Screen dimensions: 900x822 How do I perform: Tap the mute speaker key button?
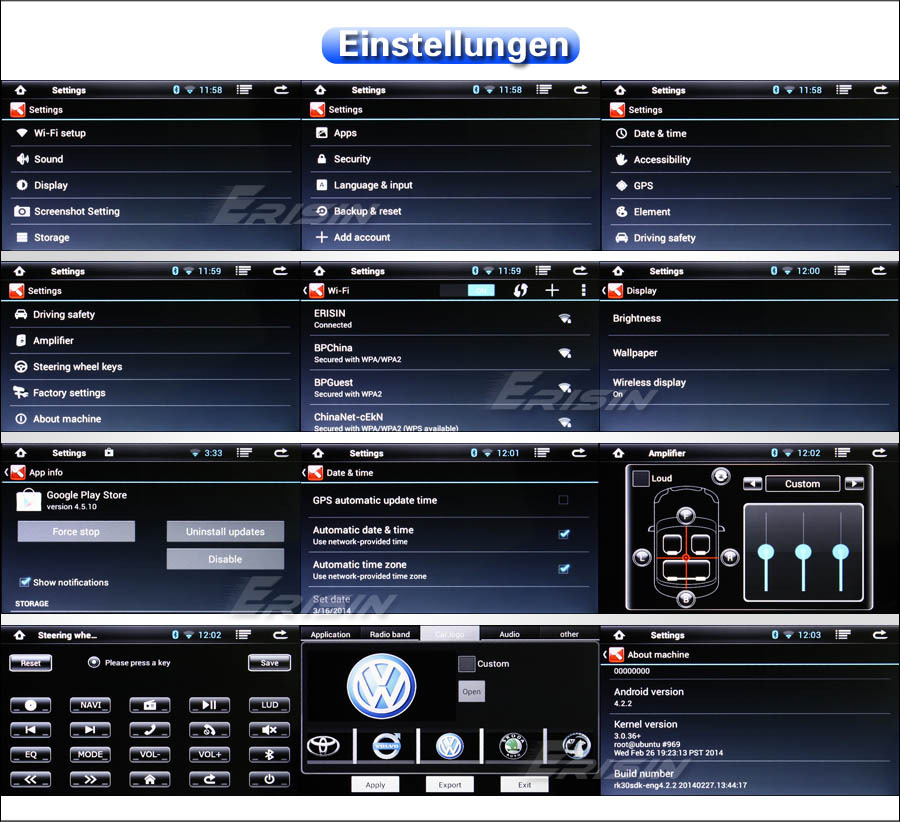click(269, 730)
